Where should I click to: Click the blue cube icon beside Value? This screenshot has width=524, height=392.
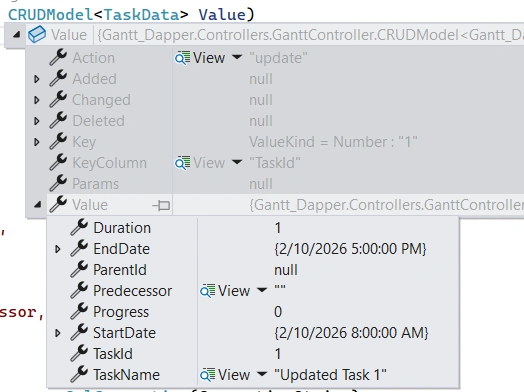click(x=37, y=34)
